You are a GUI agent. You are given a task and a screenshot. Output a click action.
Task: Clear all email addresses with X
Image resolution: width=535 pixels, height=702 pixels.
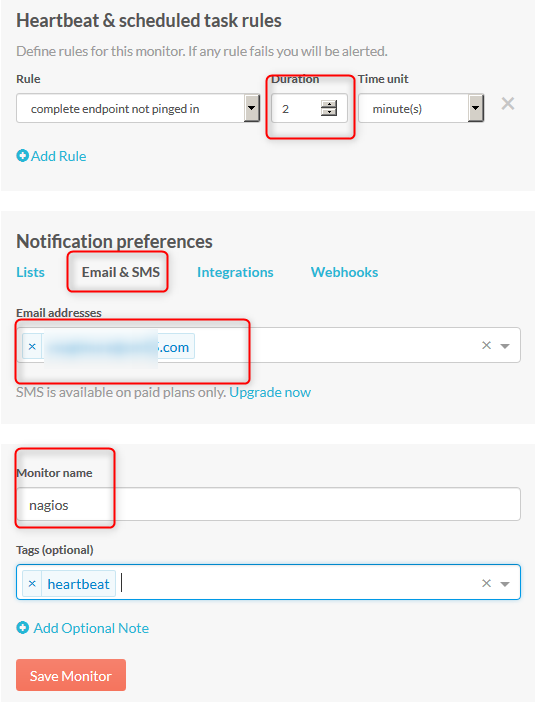point(487,345)
